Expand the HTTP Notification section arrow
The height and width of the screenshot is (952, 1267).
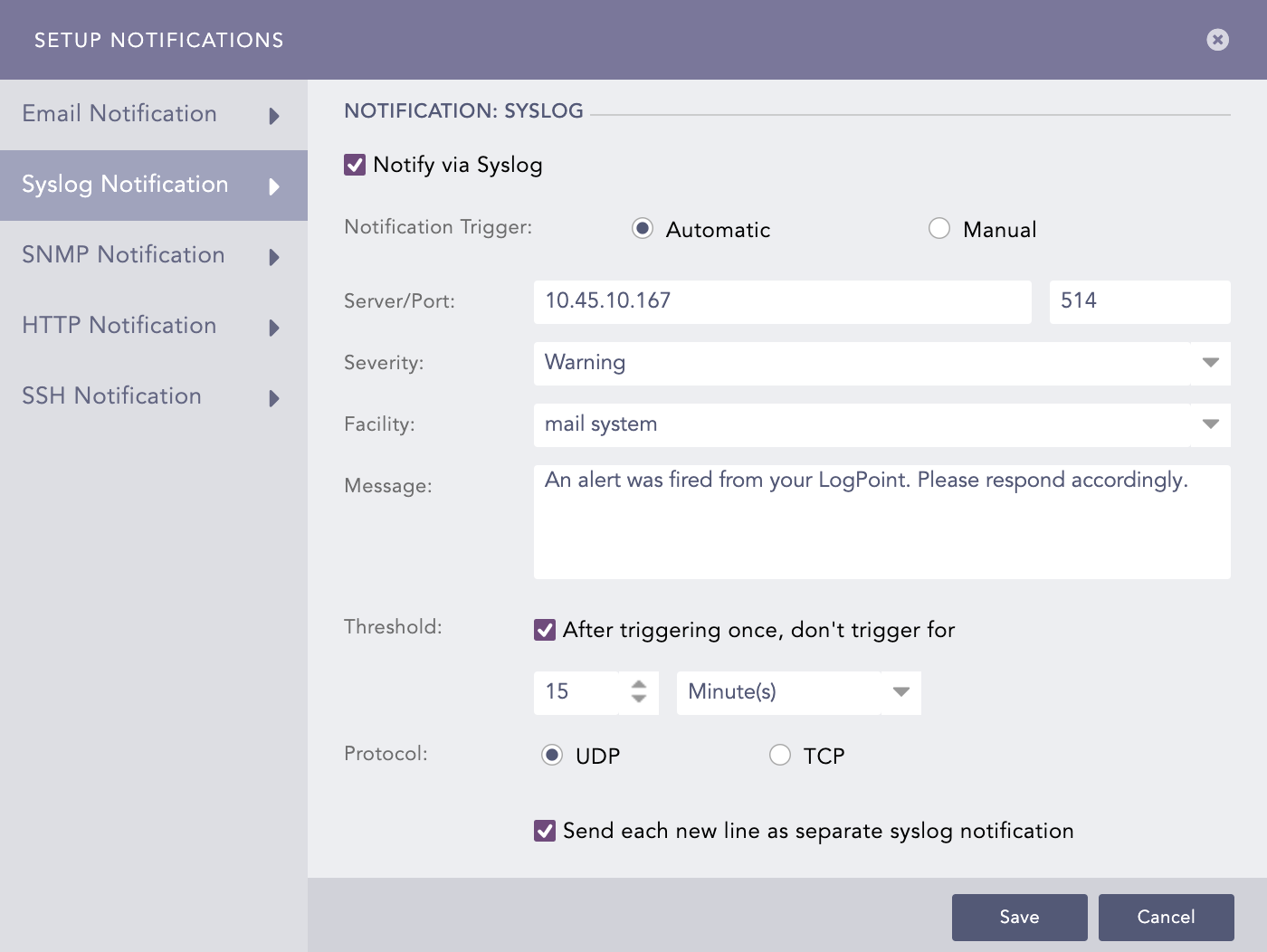[274, 328]
